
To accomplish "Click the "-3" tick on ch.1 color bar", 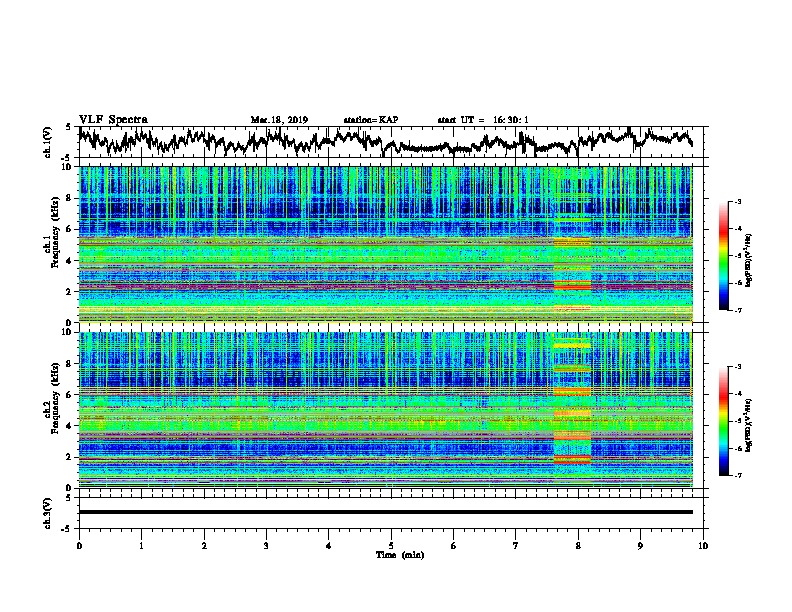I will tap(737, 201).
